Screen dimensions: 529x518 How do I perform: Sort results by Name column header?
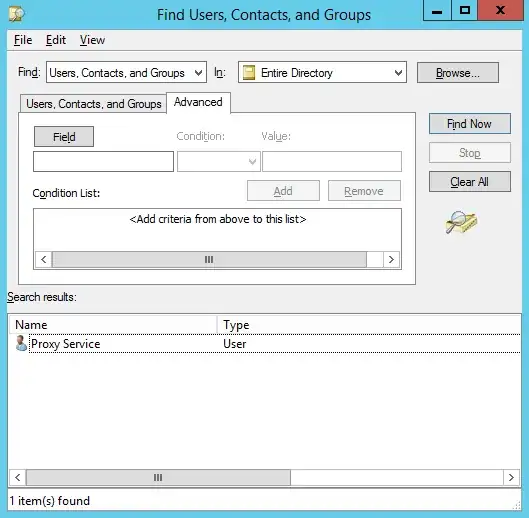(x=113, y=325)
